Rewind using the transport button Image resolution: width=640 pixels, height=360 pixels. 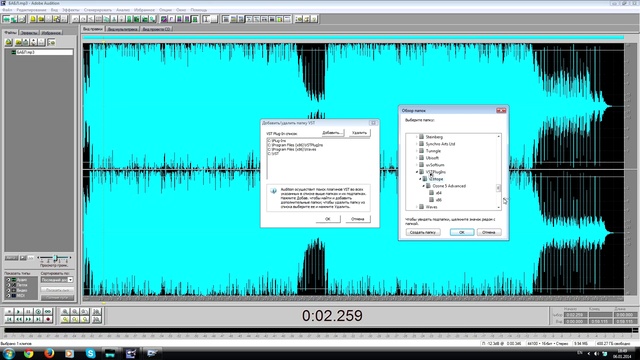coord(19,319)
